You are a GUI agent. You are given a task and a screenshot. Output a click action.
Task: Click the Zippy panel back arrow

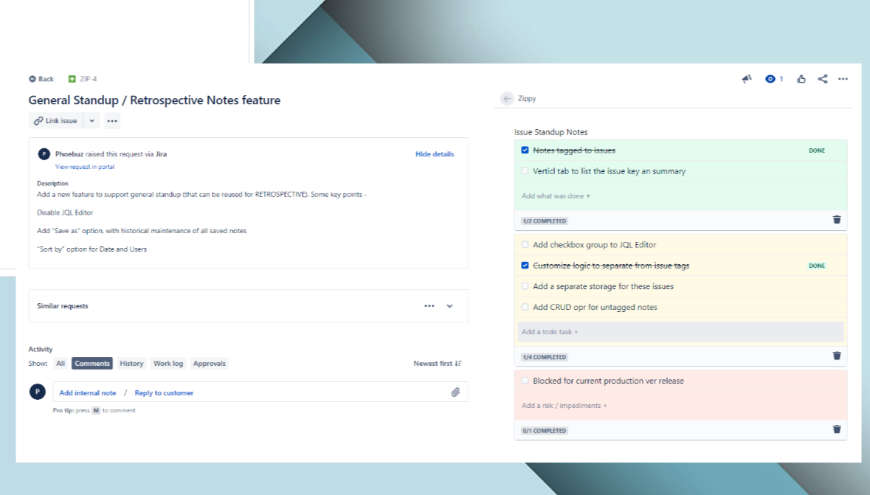[507, 98]
